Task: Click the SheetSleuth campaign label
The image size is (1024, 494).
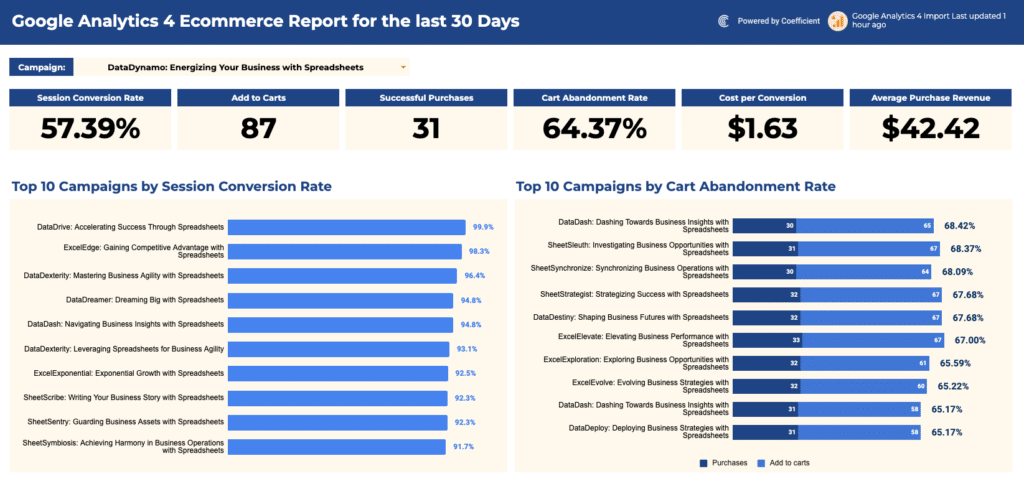Action: point(638,248)
